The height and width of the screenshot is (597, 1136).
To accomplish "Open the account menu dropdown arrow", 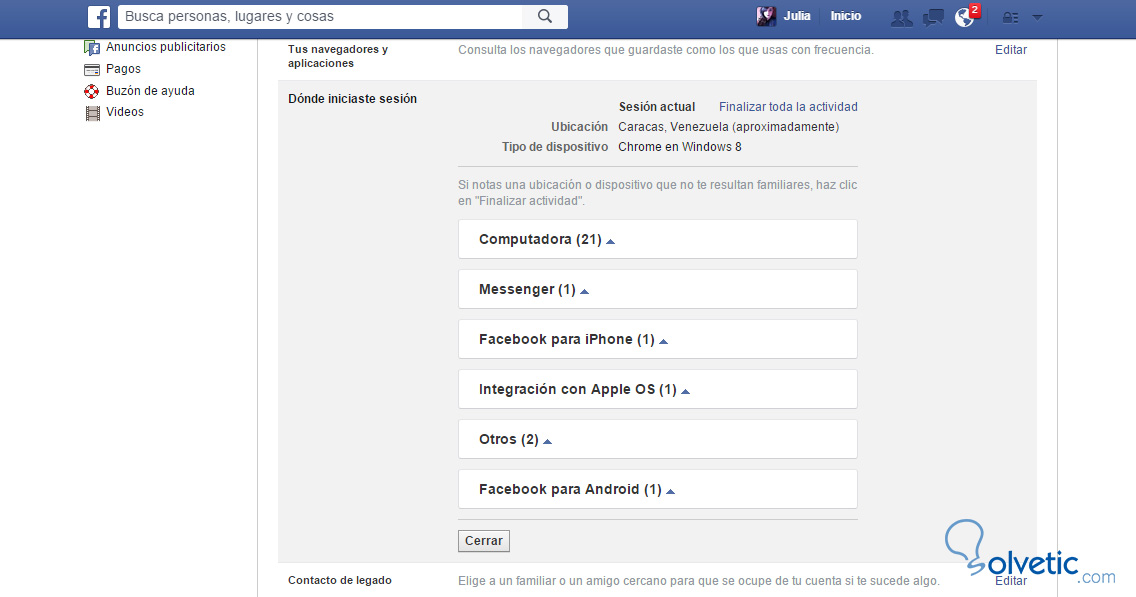I will (x=1037, y=17).
